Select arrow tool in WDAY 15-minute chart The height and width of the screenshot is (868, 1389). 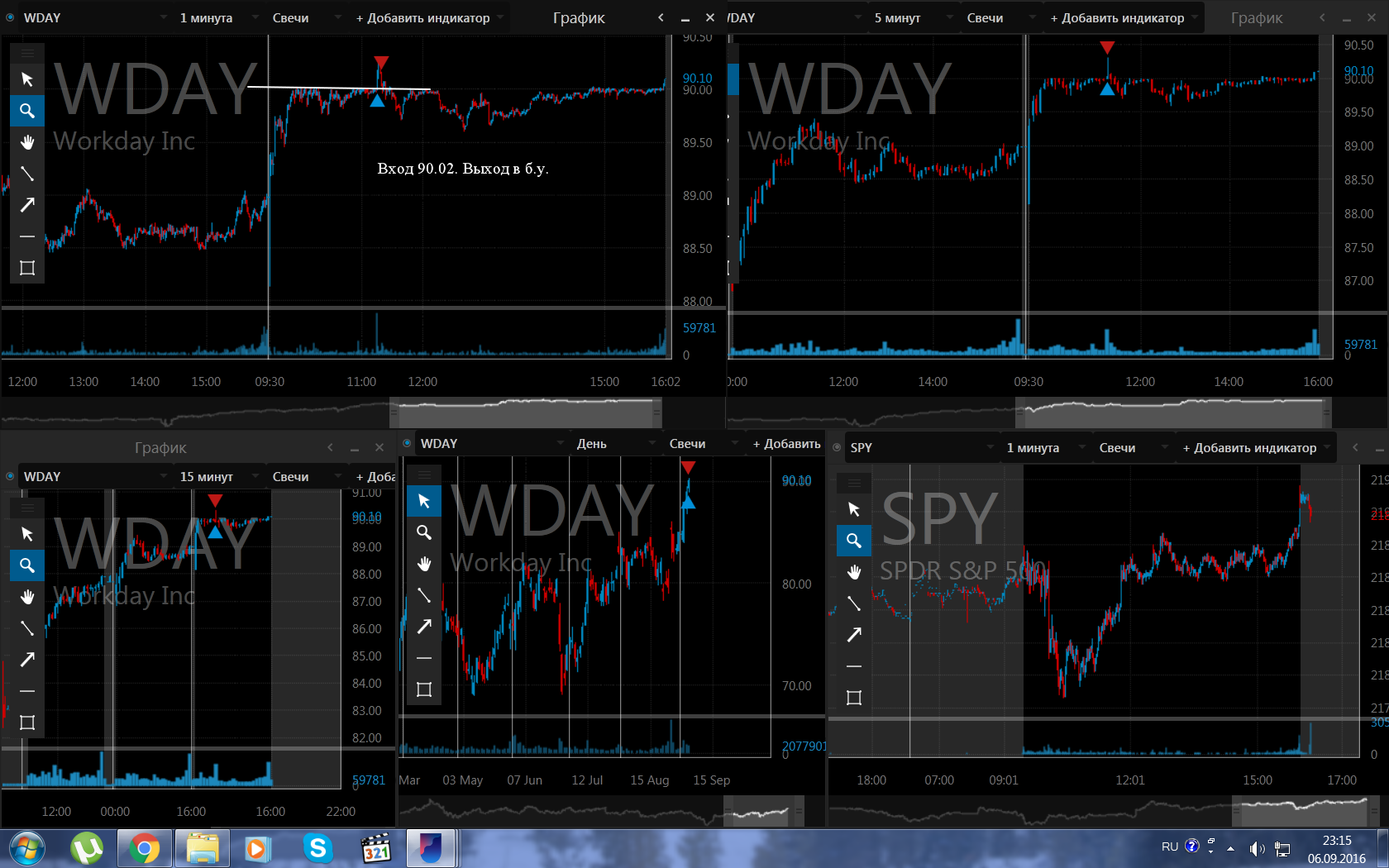click(x=27, y=660)
